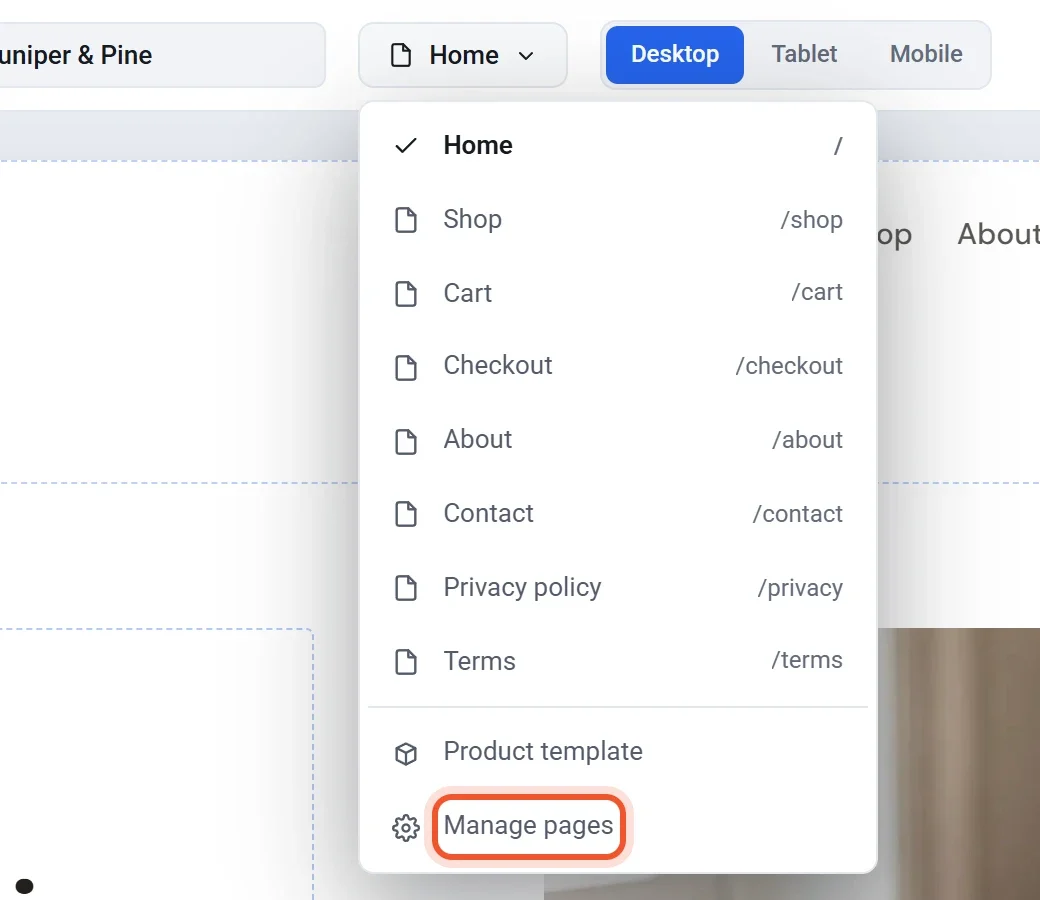Open the Contact page entry
Viewport: 1040px width, 900px height.
click(618, 514)
